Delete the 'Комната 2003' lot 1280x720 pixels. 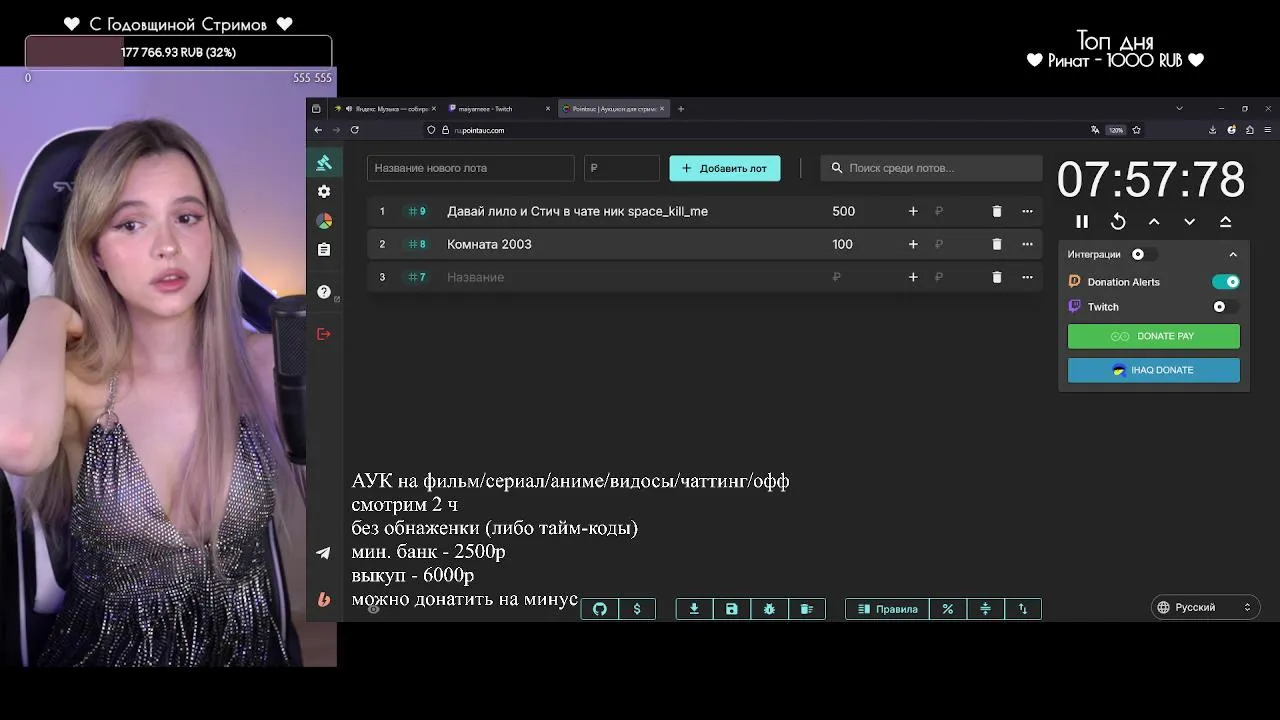pyautogui.click(x=997, y=244)
